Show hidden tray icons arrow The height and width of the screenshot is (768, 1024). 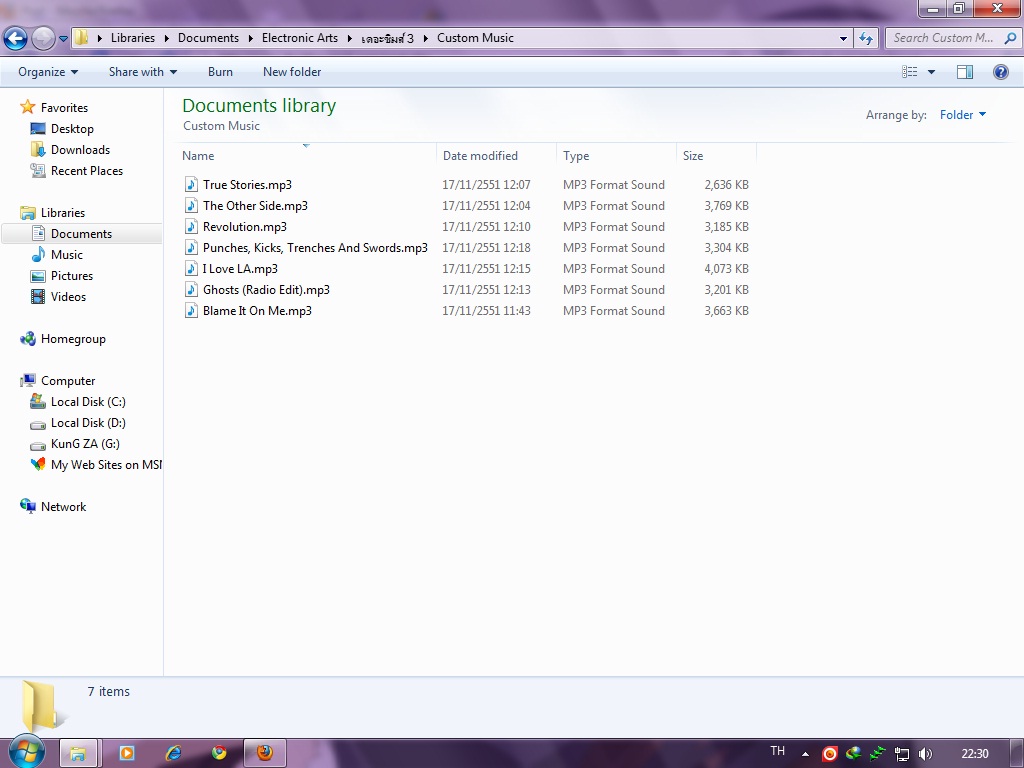pos(805,754)
